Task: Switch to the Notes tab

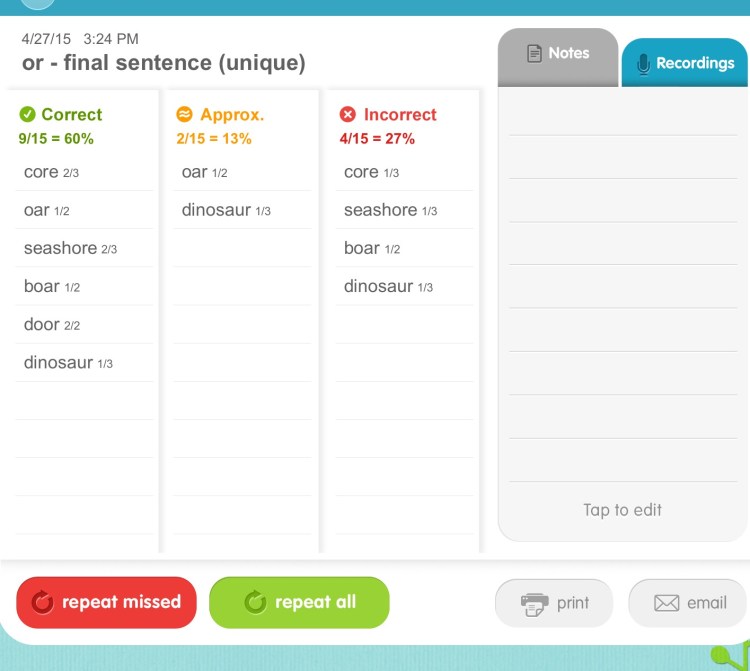Action: point(558,54)
